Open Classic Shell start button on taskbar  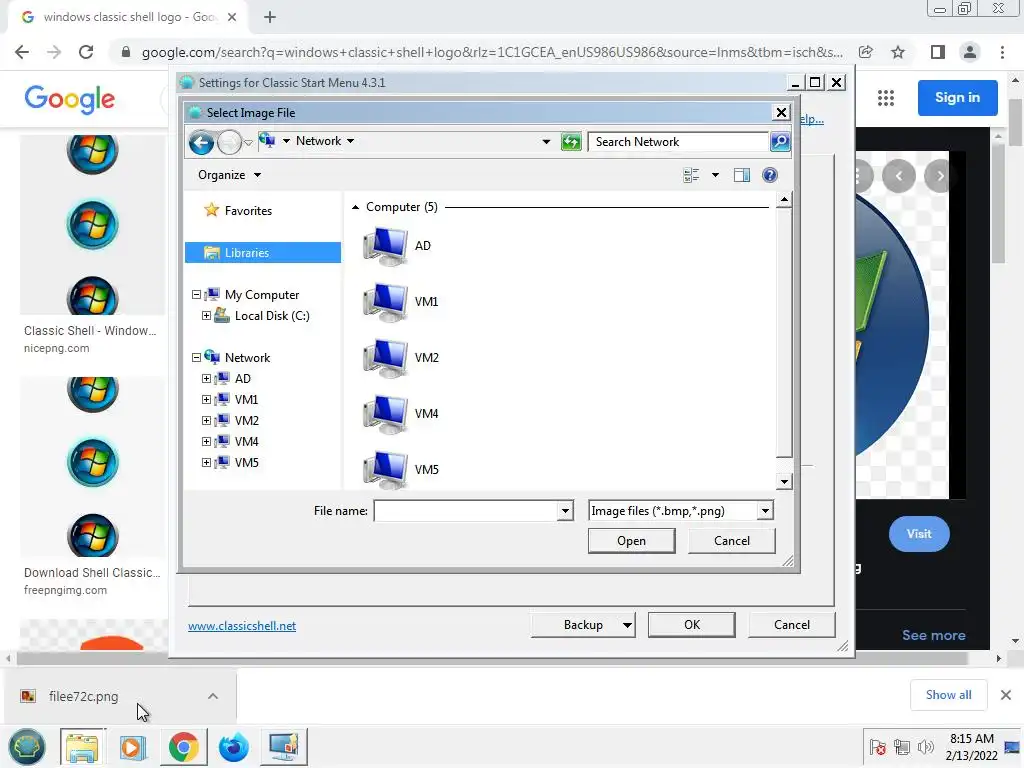pos(27,746)
